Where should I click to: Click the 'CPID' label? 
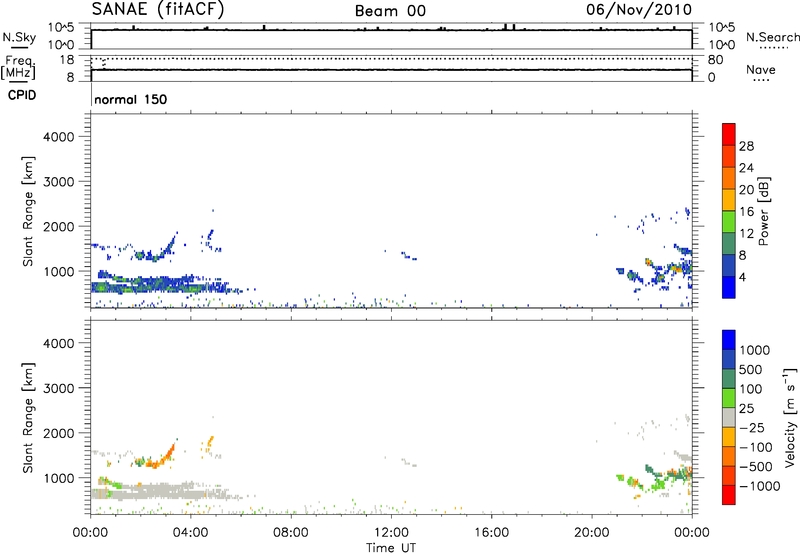coord(22,95)
